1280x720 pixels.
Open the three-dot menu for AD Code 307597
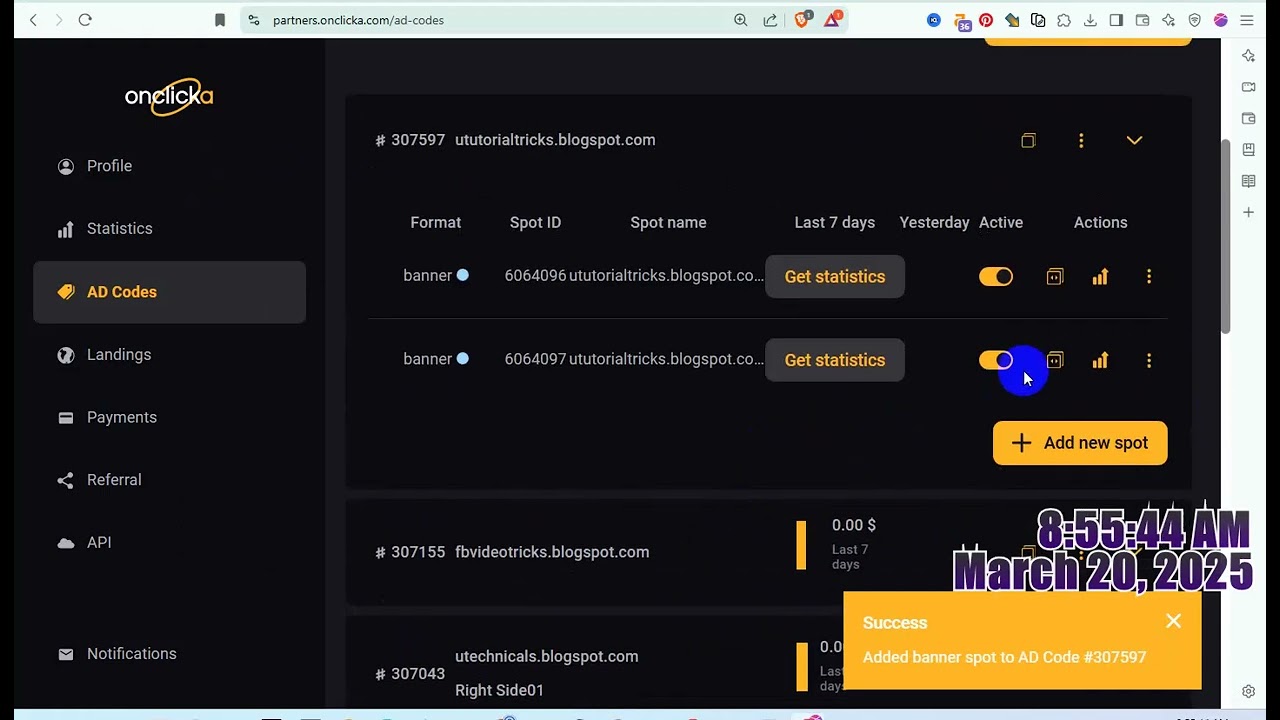1081,141
